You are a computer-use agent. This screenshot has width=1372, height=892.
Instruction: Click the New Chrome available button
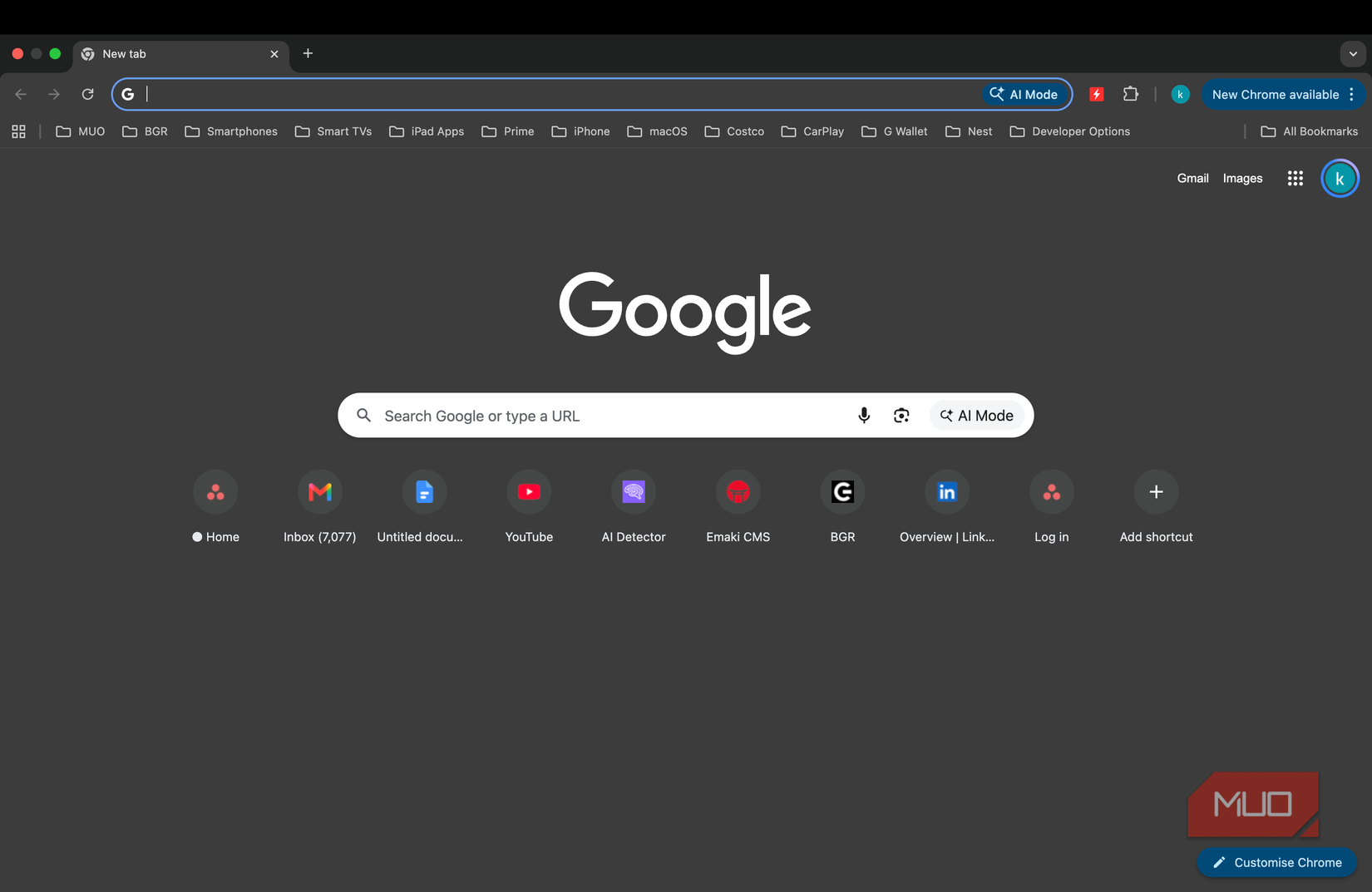[x=1275, y=94]
